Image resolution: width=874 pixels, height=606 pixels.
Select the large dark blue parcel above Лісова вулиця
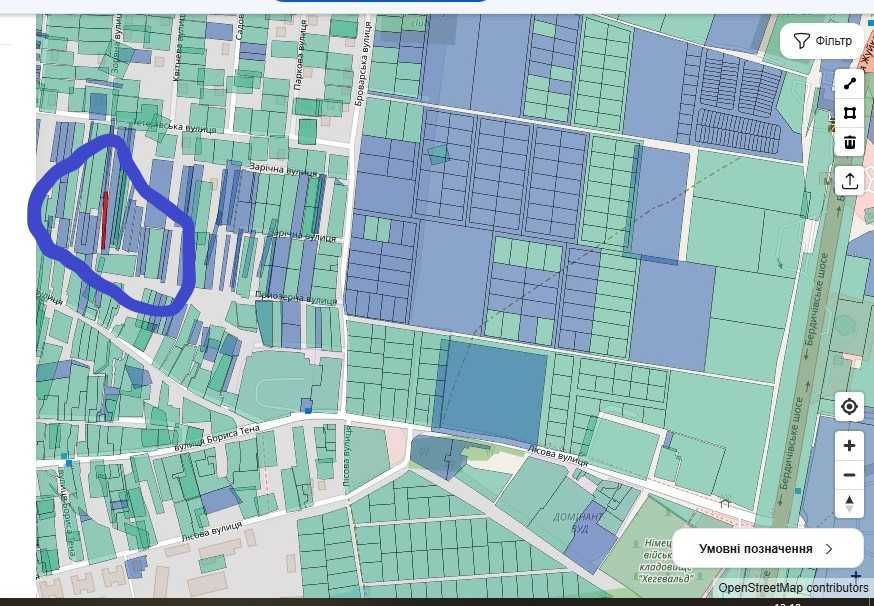(x=493, y=389)
